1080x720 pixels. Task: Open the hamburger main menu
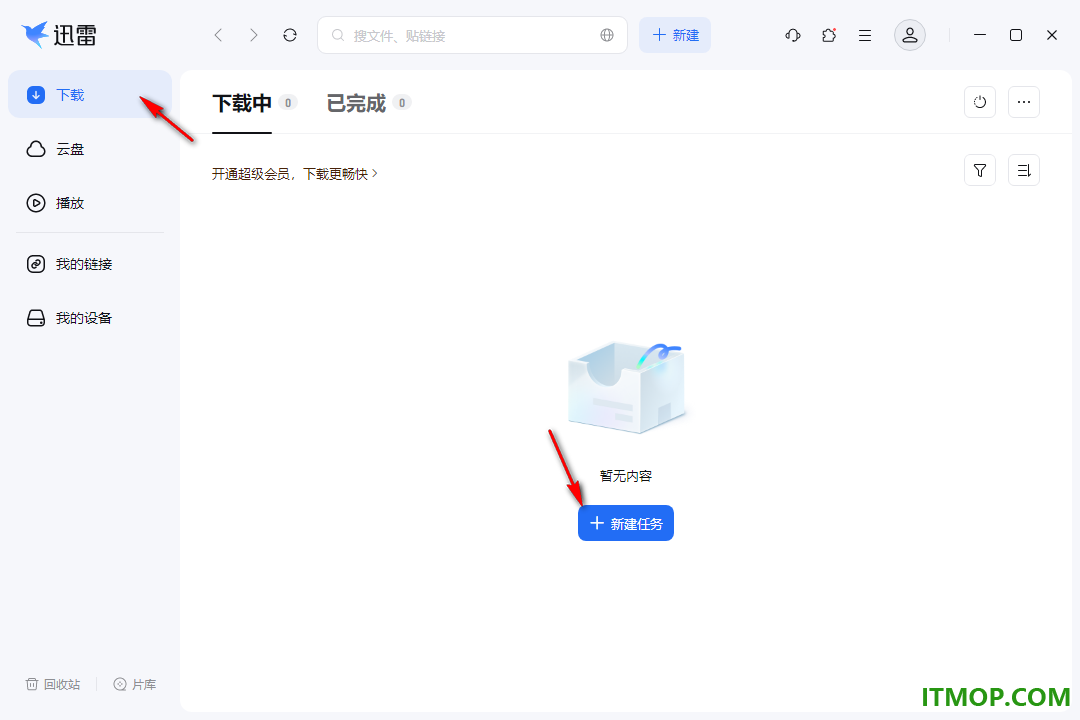point(865,35)
